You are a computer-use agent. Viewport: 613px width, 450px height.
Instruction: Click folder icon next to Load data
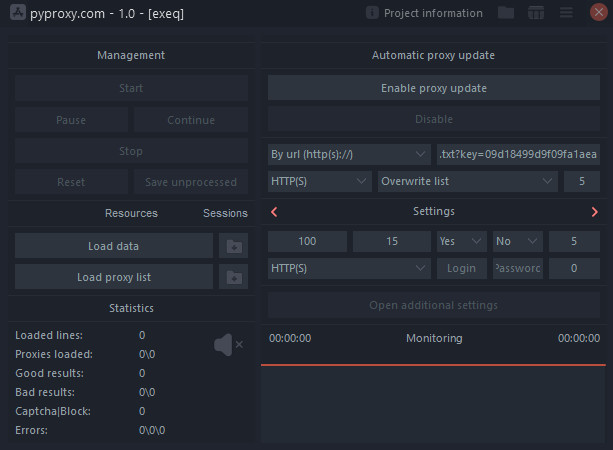pyautogui.click(x=233, y=246)
